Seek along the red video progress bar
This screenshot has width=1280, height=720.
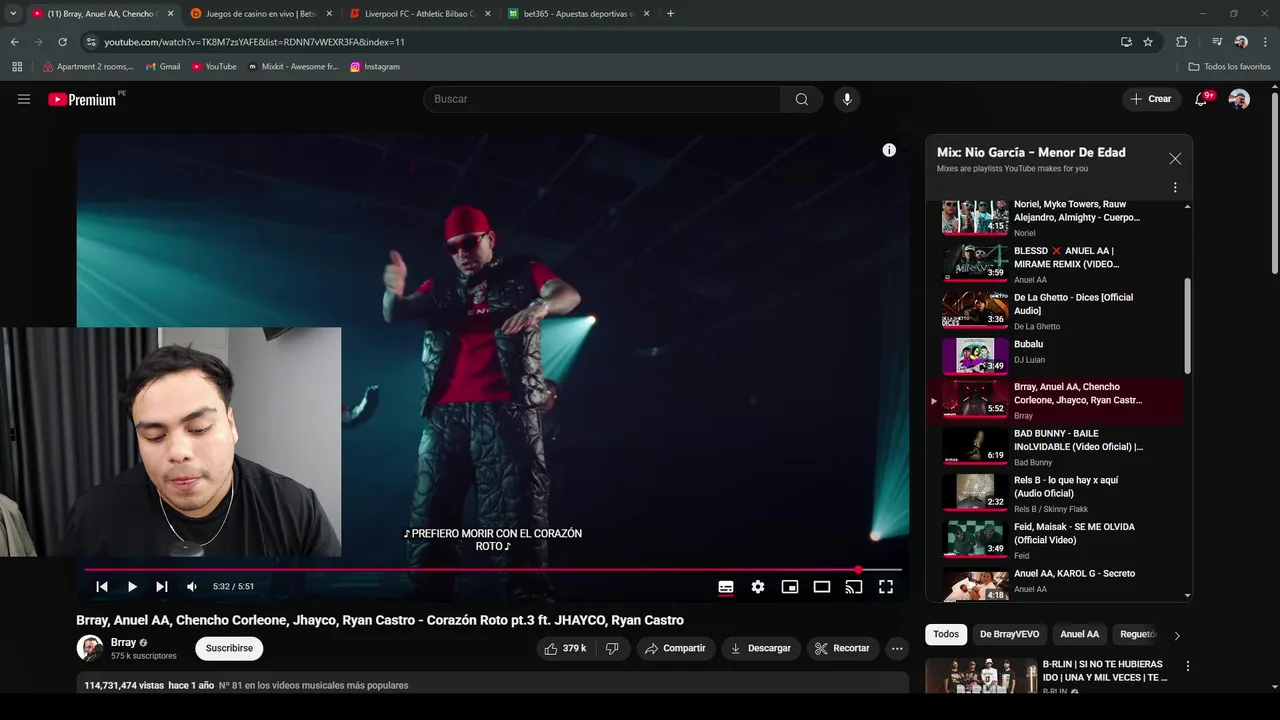pyautogui.click(x=492, y=570)
